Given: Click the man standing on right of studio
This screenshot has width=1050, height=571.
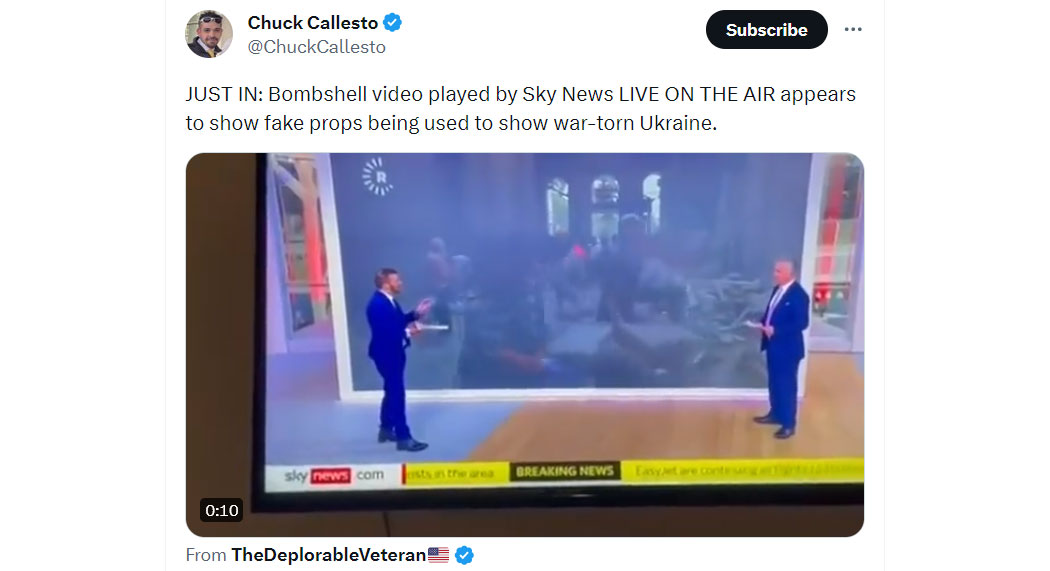Looking at the screenshot, I should point(781,348).
